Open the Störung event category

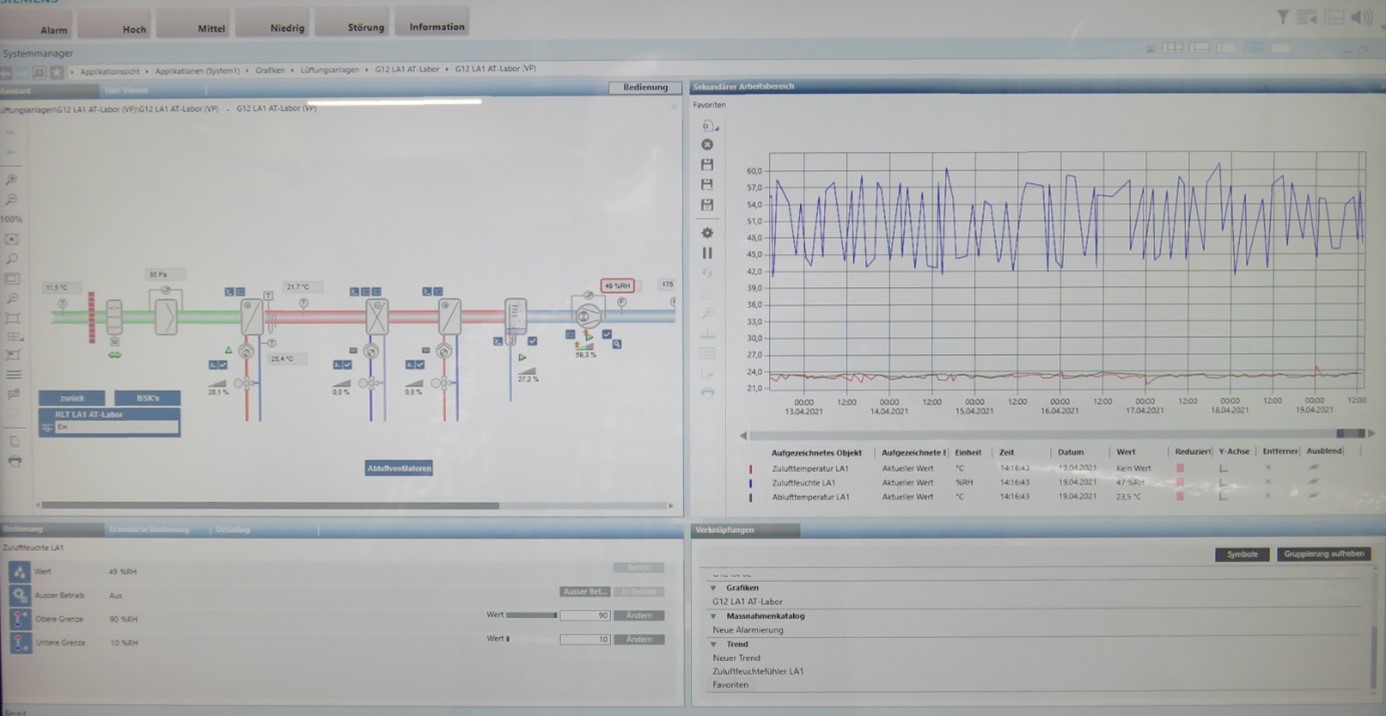[x=351, y=22]
